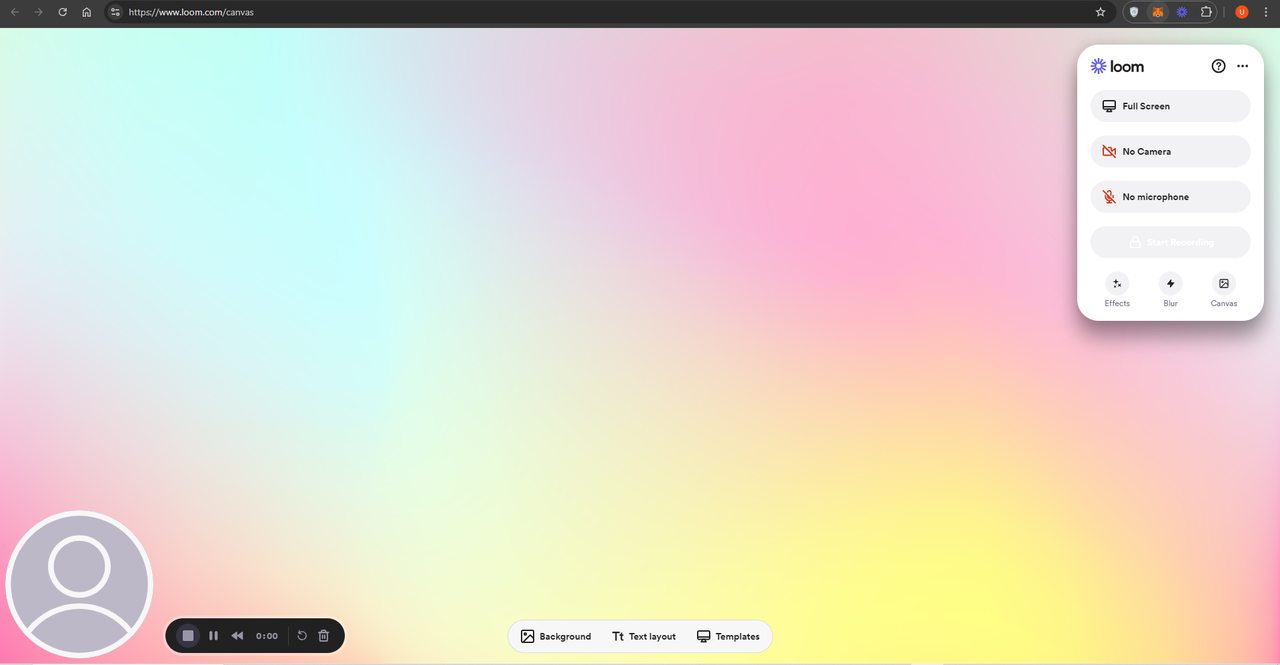Image resolution: width=1280 pixels, height=665 pixels.
Task: Select Text layout in the canvas toolbar
Action: [x=644, y=636]
